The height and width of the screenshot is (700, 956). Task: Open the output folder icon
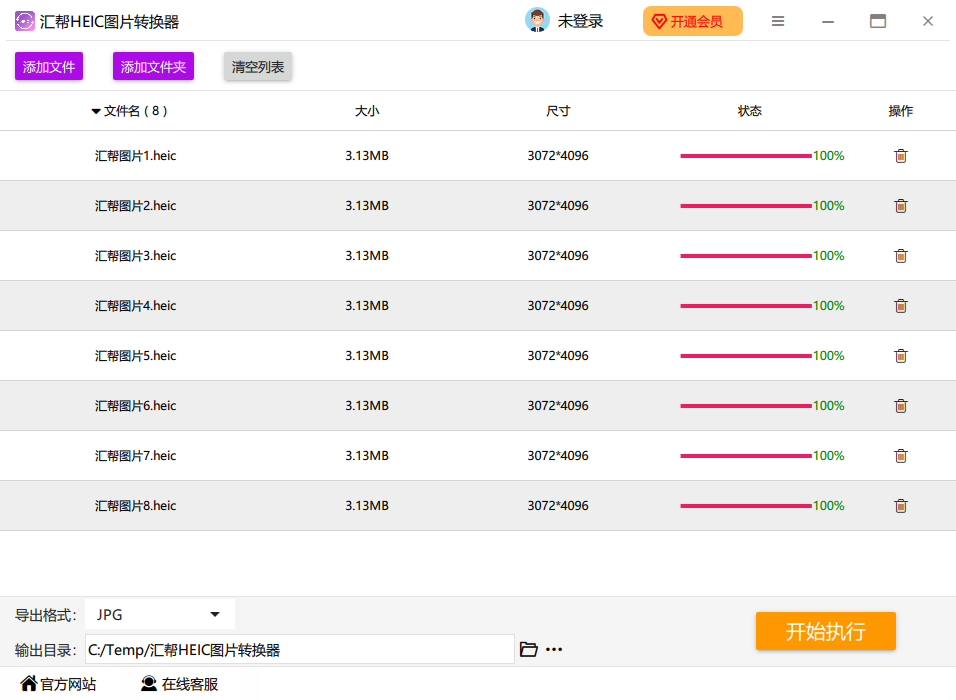(x=529, y=649)
